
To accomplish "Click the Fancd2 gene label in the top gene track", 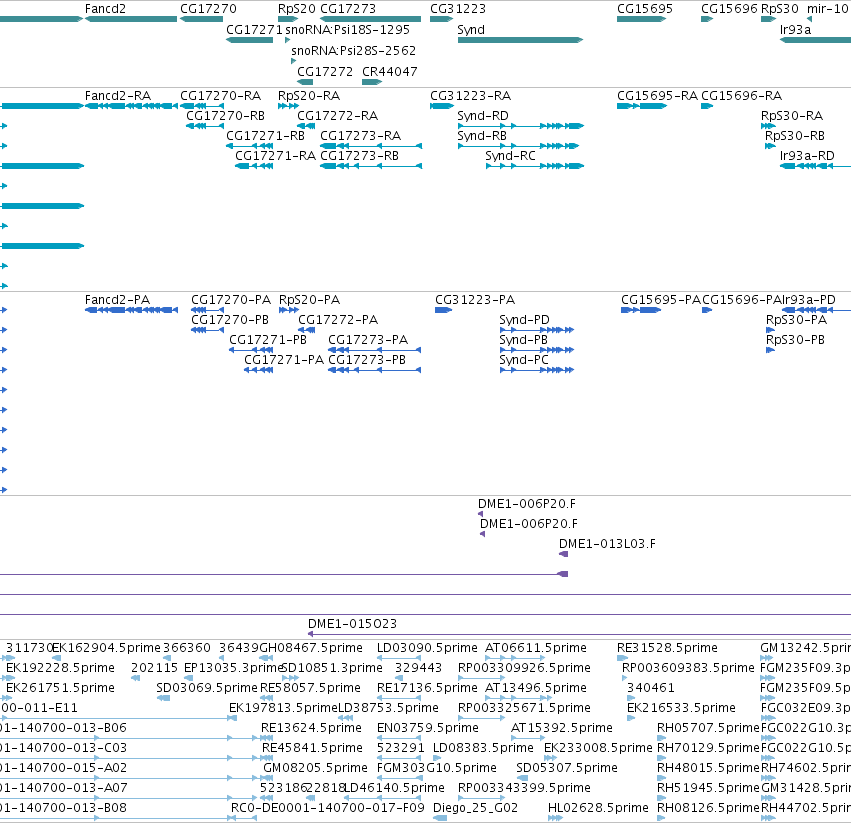I will pos(105,9).
